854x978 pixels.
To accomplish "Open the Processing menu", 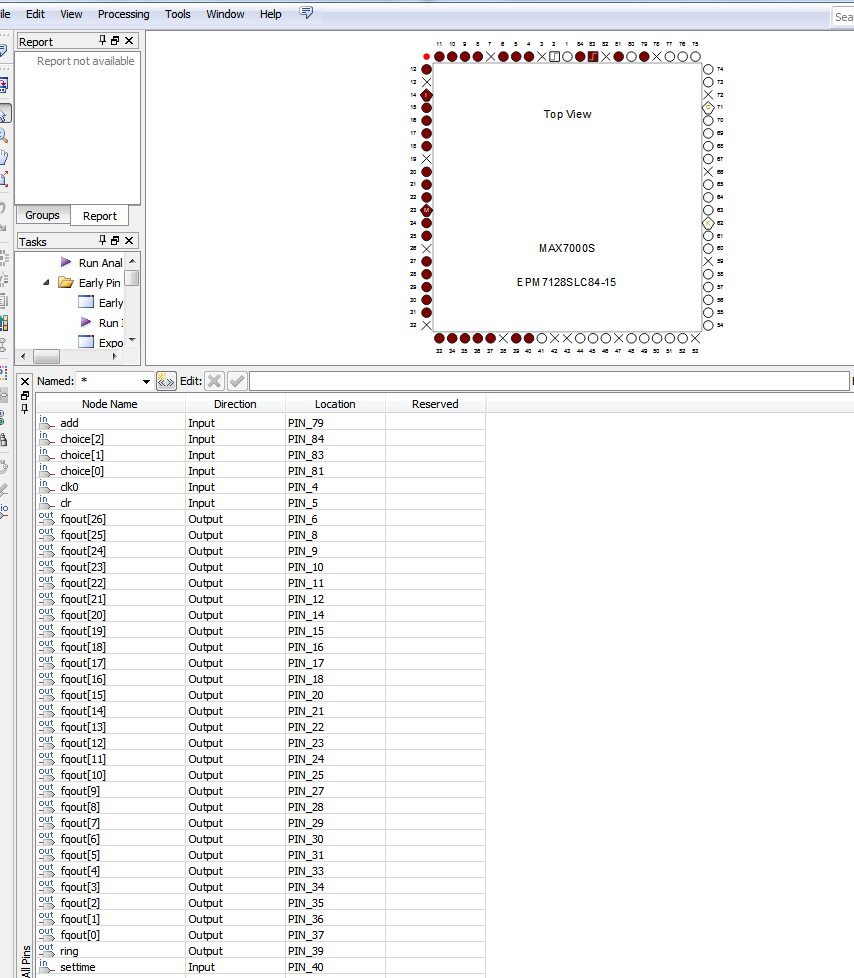I will click(x=124, y=14).
